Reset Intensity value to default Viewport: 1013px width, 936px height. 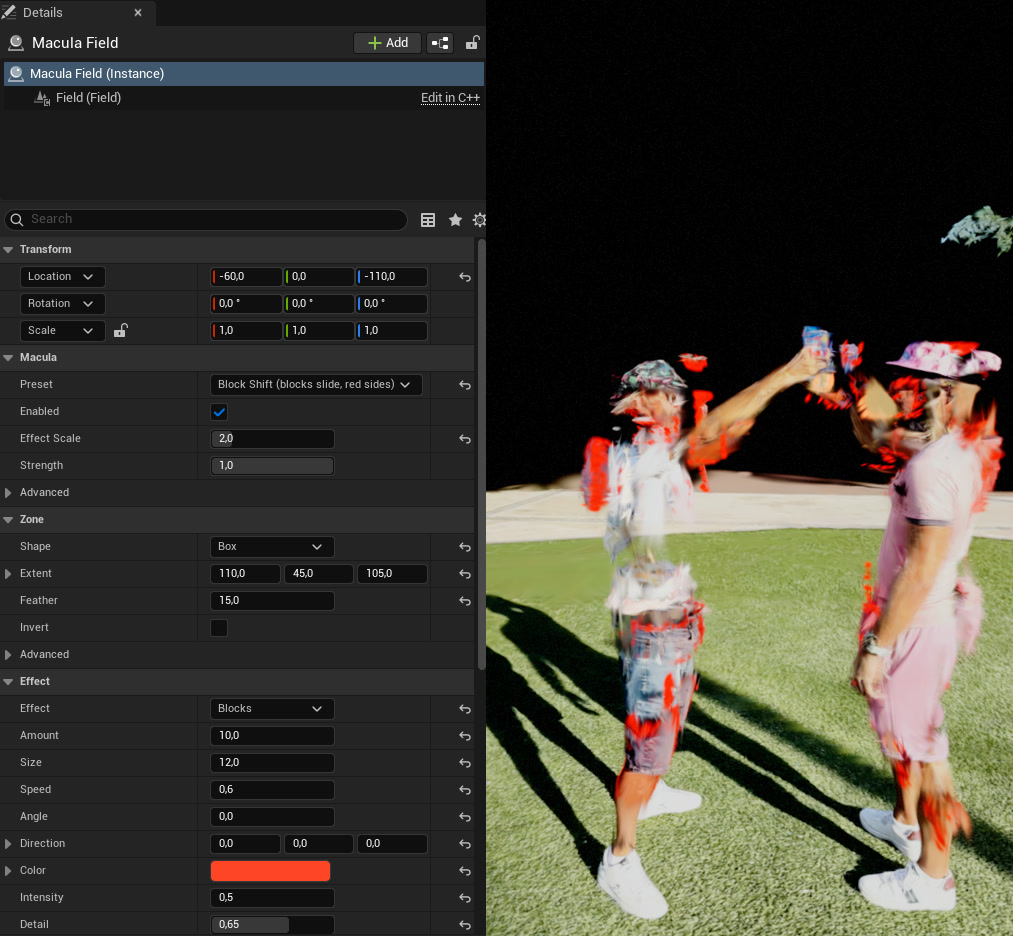coord(465,899)
